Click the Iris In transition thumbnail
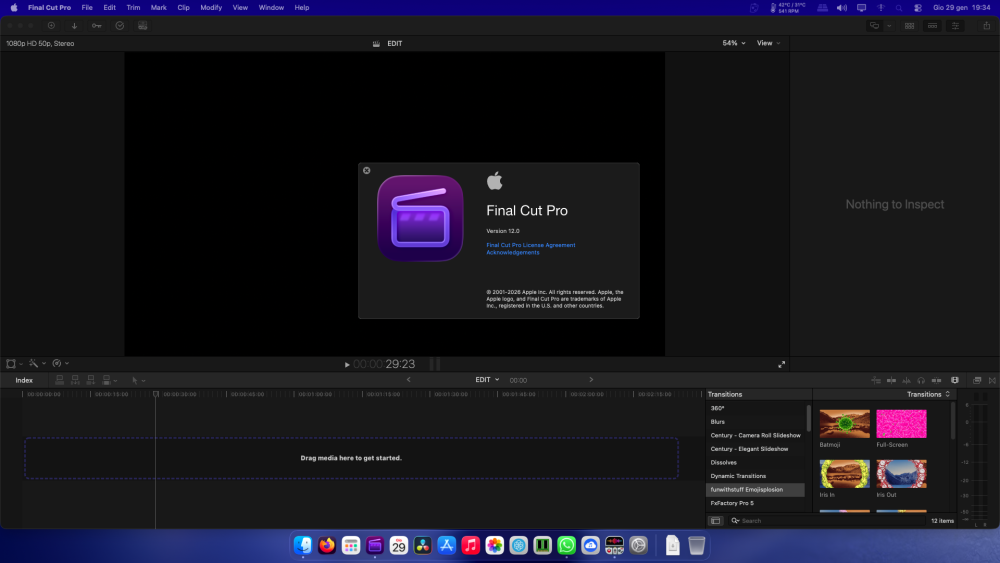This screenshot has width=1000, height=563. coord(844,474)
